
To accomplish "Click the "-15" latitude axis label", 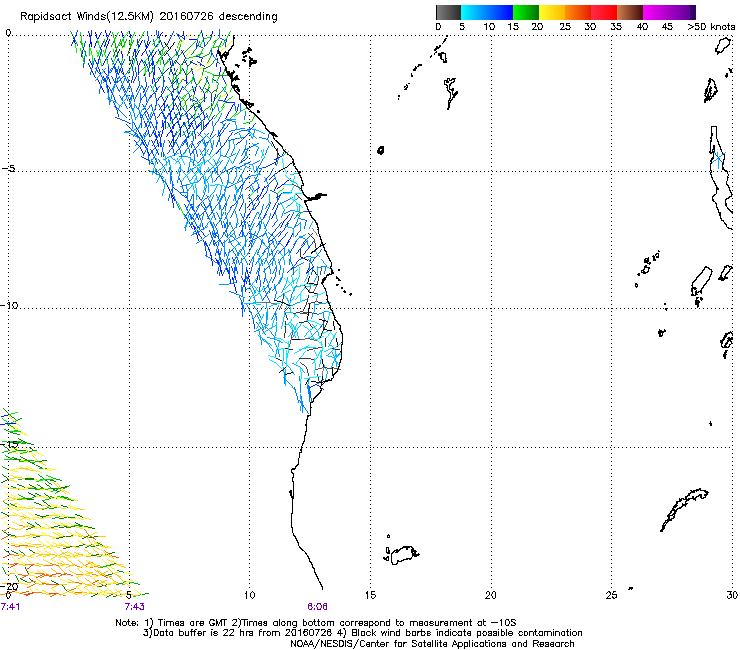I will coord(9,444).
